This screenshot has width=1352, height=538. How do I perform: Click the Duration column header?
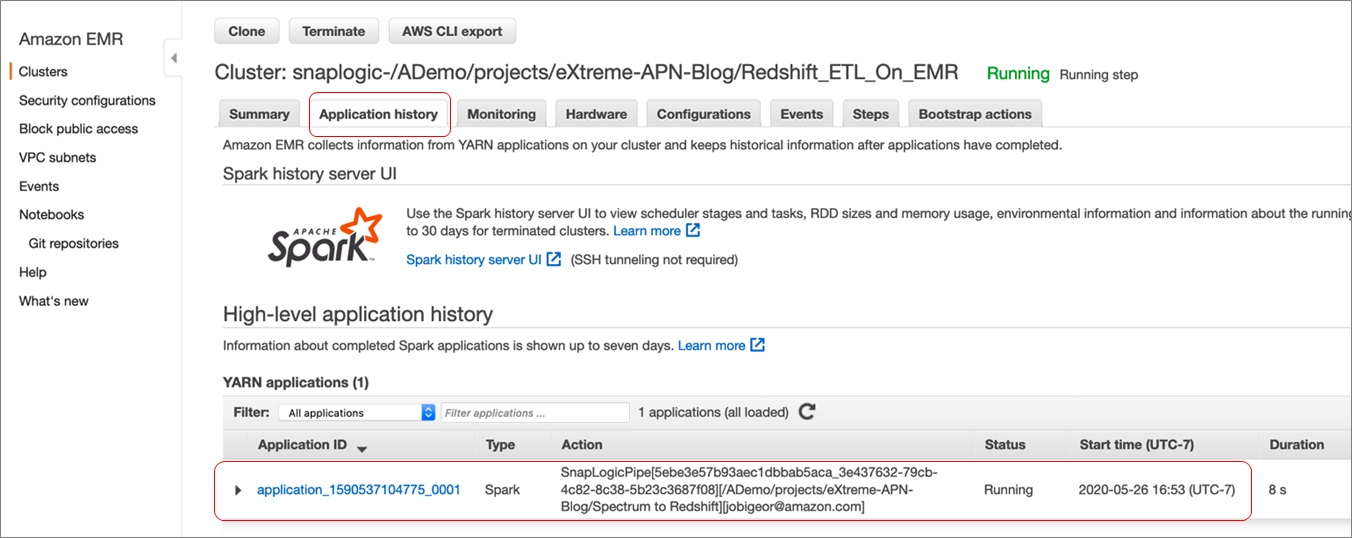coord(1296,445)
